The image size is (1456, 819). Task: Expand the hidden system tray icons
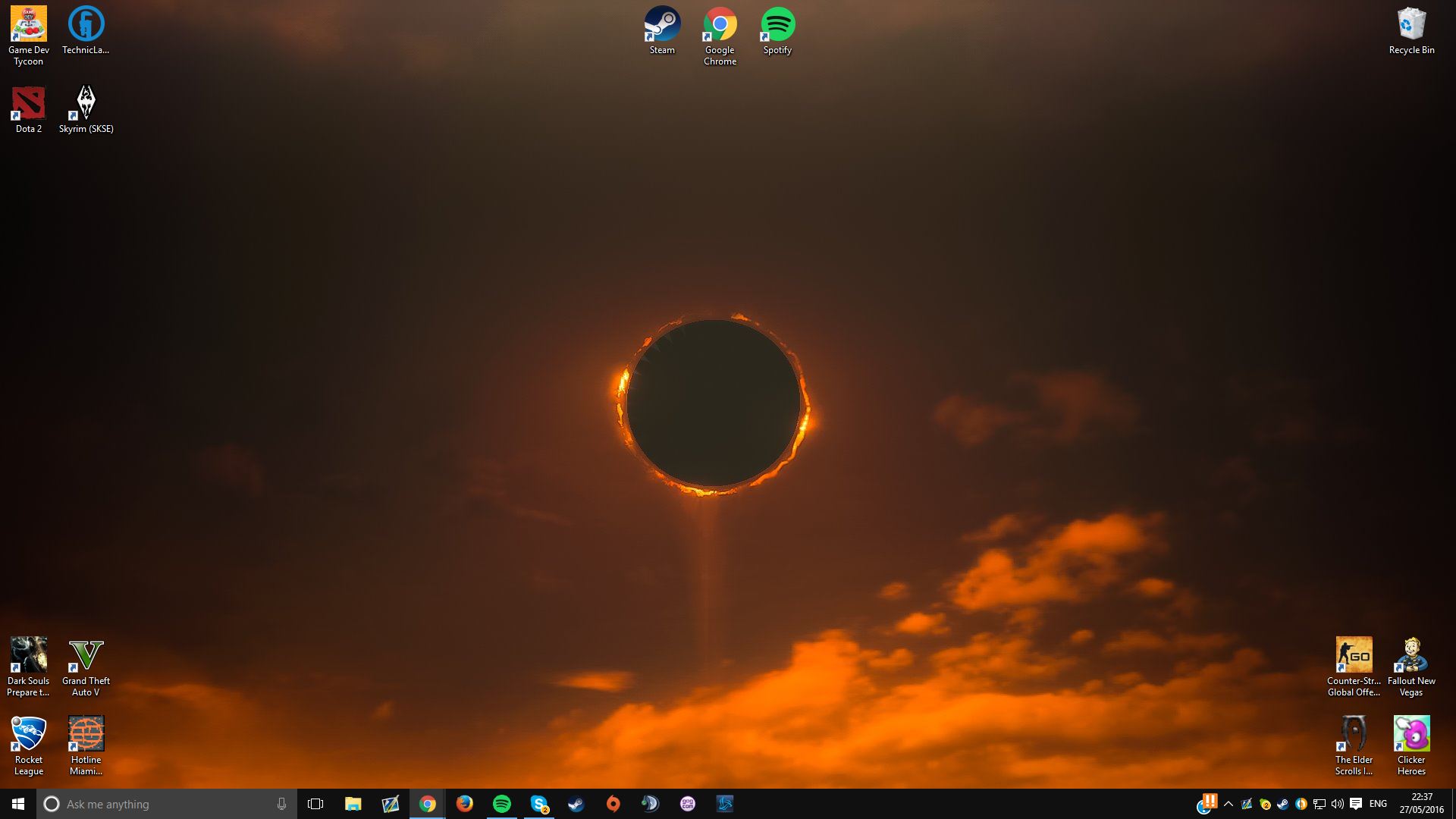click(1228, 804)
